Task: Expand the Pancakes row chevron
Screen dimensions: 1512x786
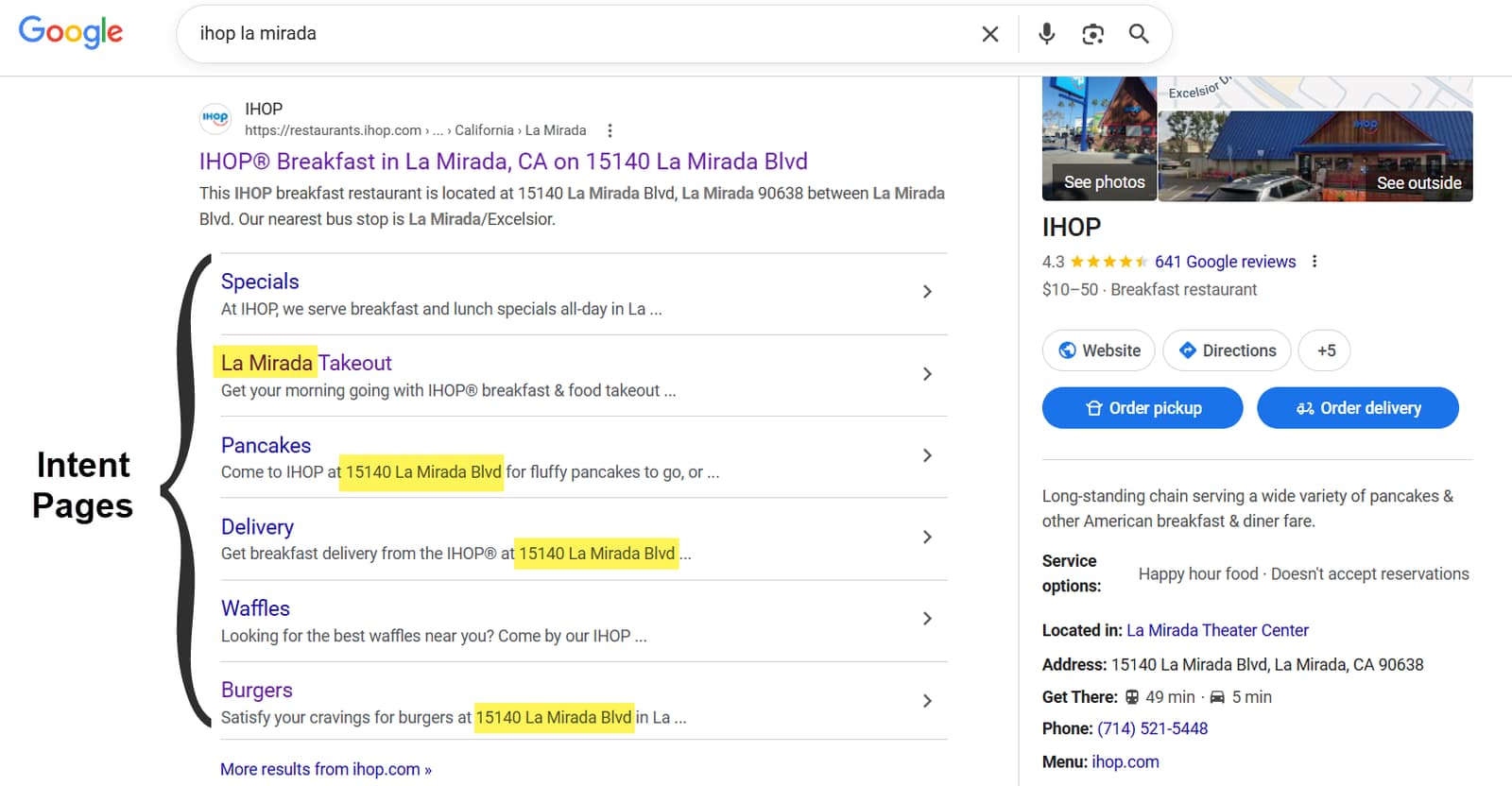Action: pos(927,455)
